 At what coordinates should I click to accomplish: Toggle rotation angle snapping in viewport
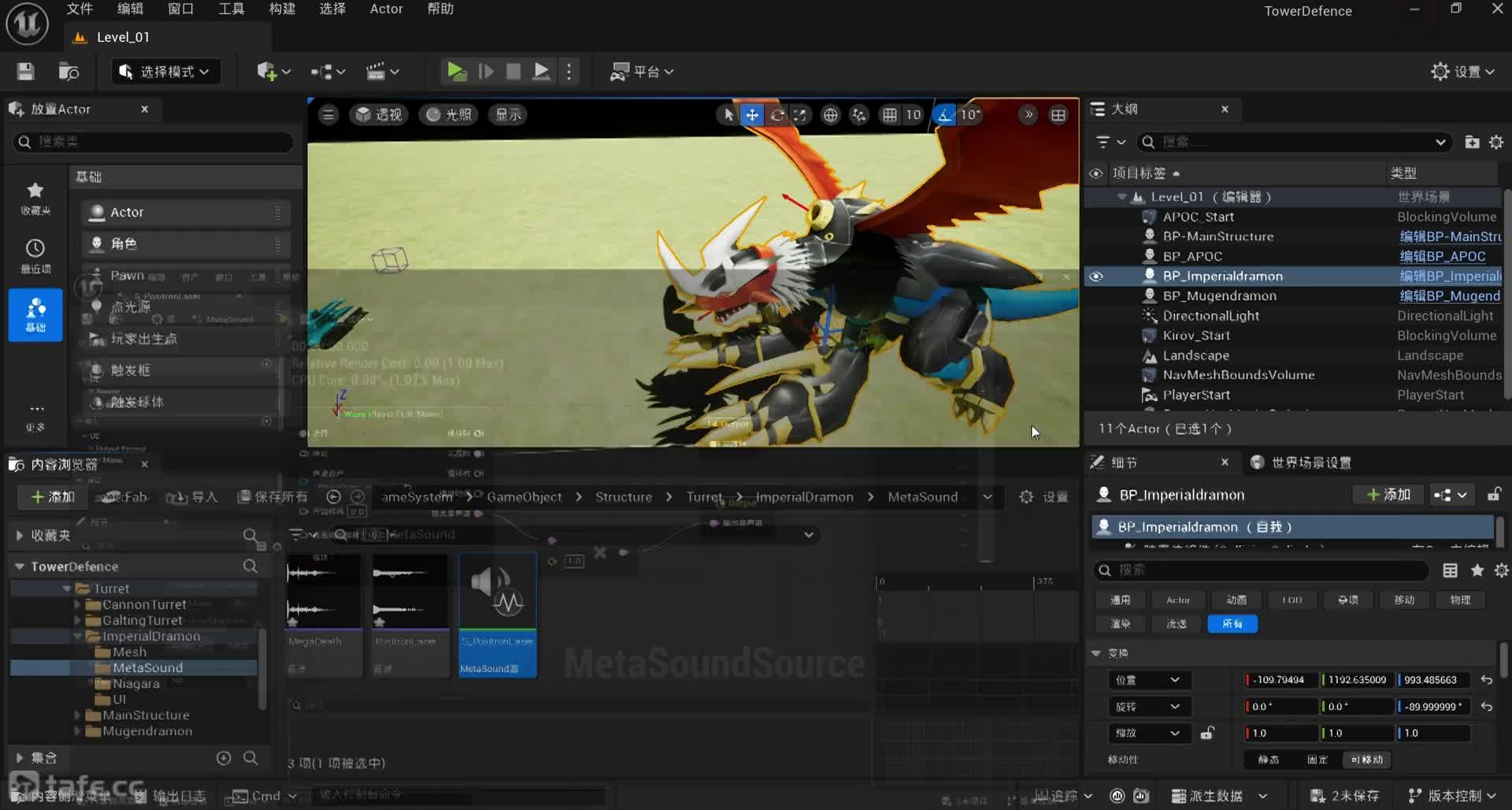943,115
